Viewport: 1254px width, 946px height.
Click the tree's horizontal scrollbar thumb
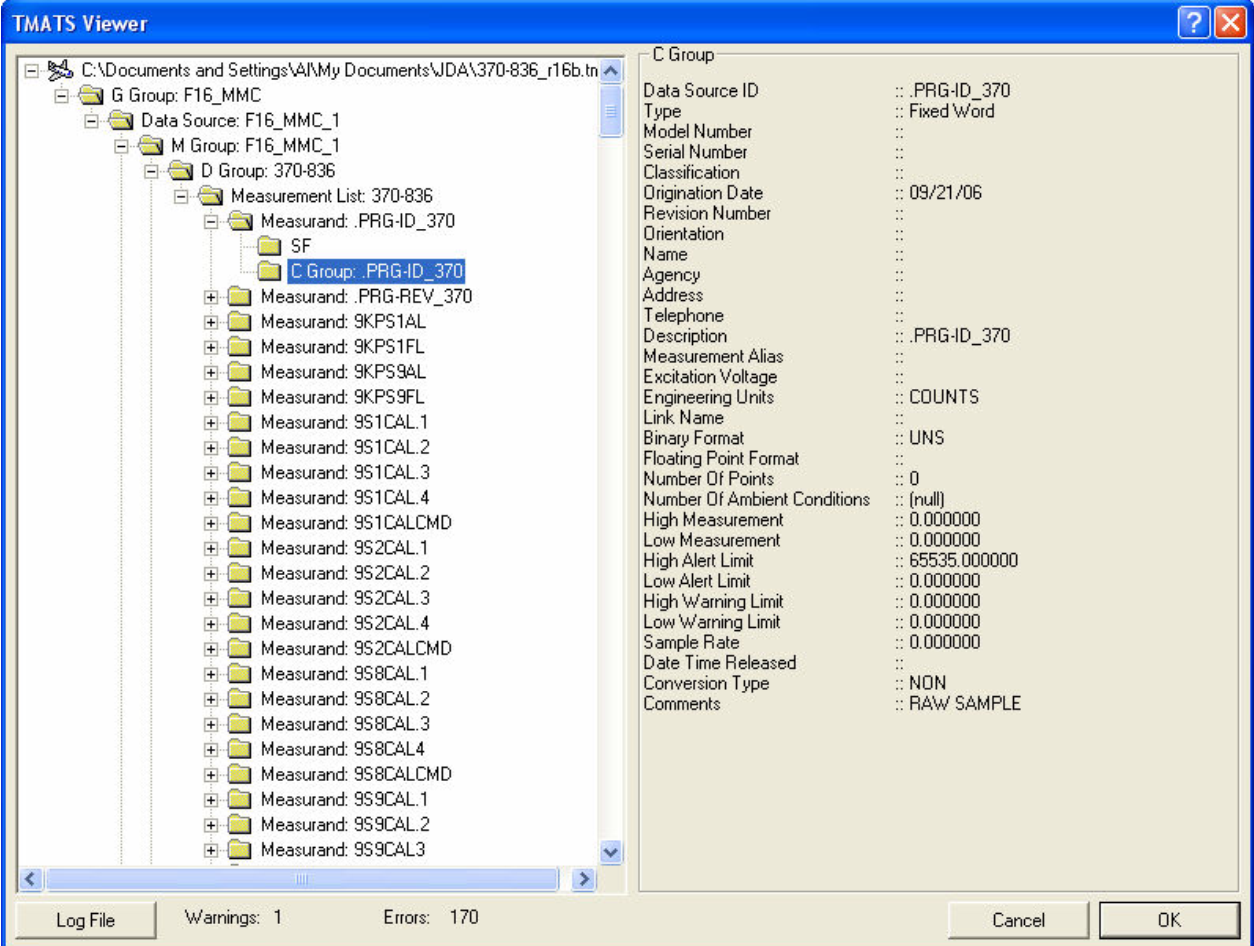pos(301,879)
